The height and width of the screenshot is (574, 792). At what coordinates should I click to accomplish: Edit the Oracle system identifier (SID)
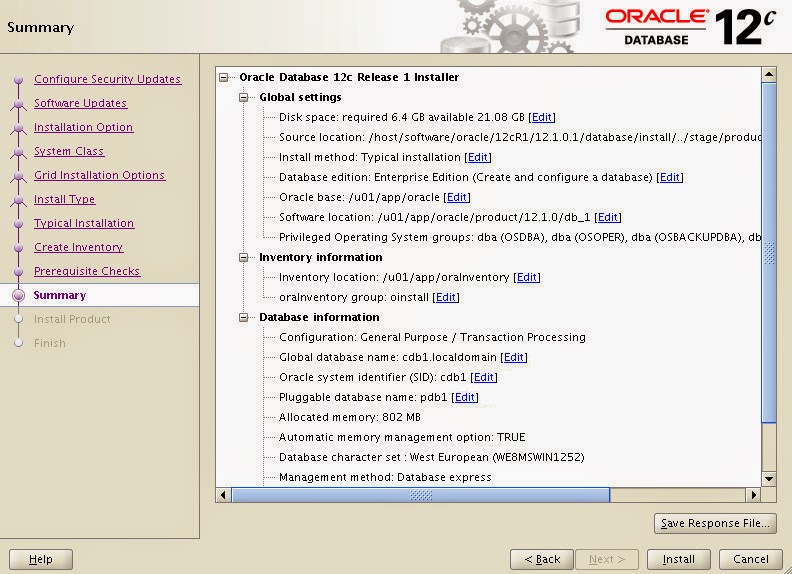coord(483,377)
